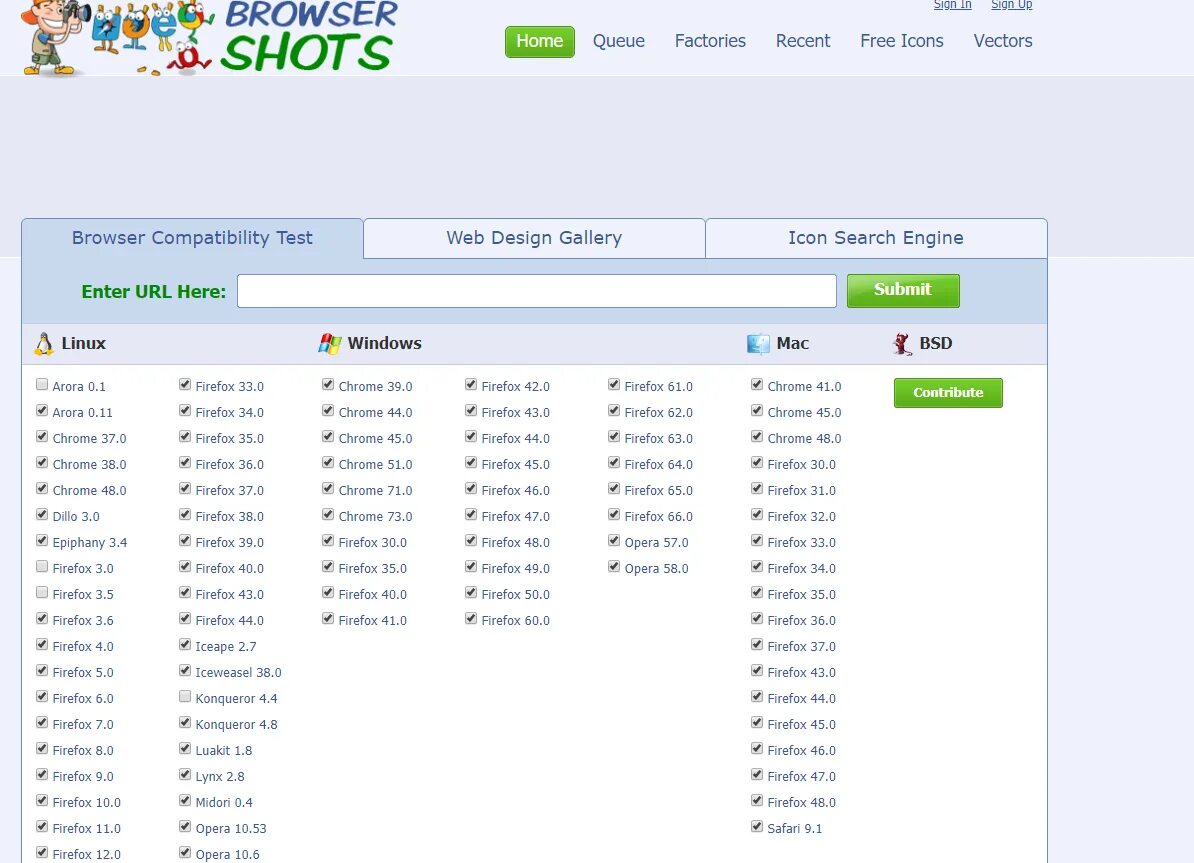Uncheck the Opera 10.53 checkbox
This screenshot has height=863, width=1194.
pyautogui.click(x=185, y=826)
